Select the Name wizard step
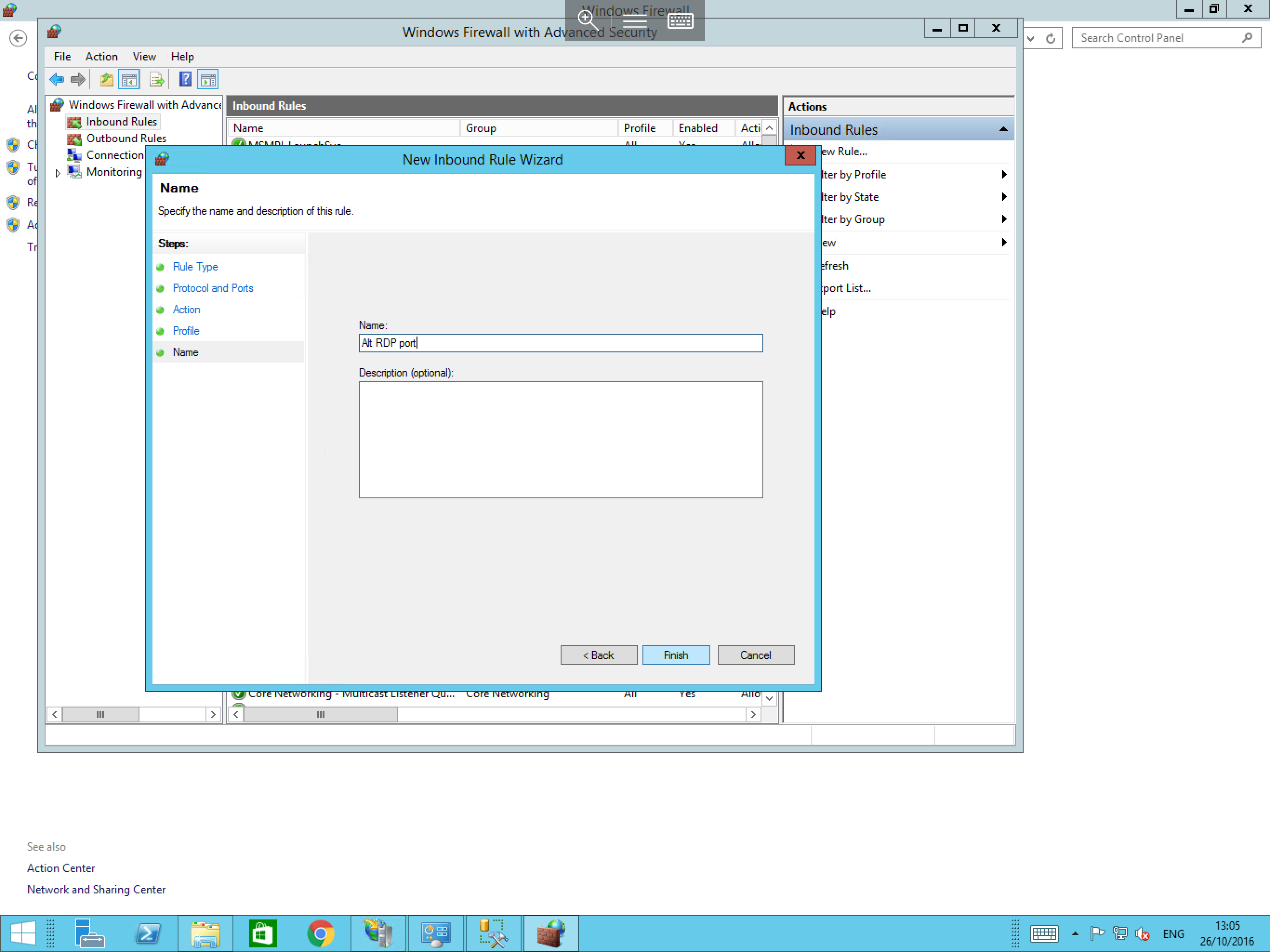The image size is (1270, 952). coord(185,352)
